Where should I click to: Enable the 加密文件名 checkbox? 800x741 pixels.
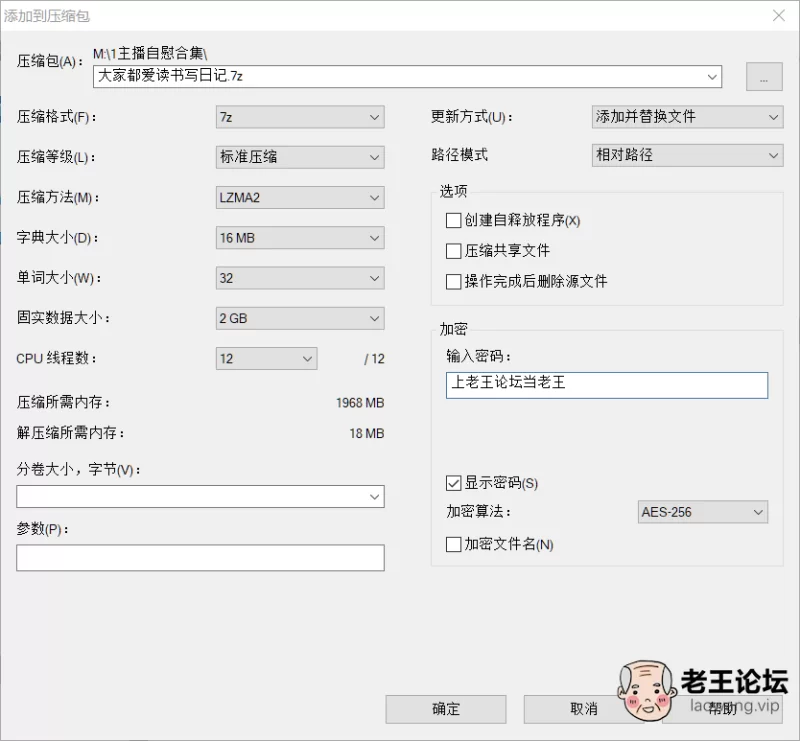[x=454, y=545]
